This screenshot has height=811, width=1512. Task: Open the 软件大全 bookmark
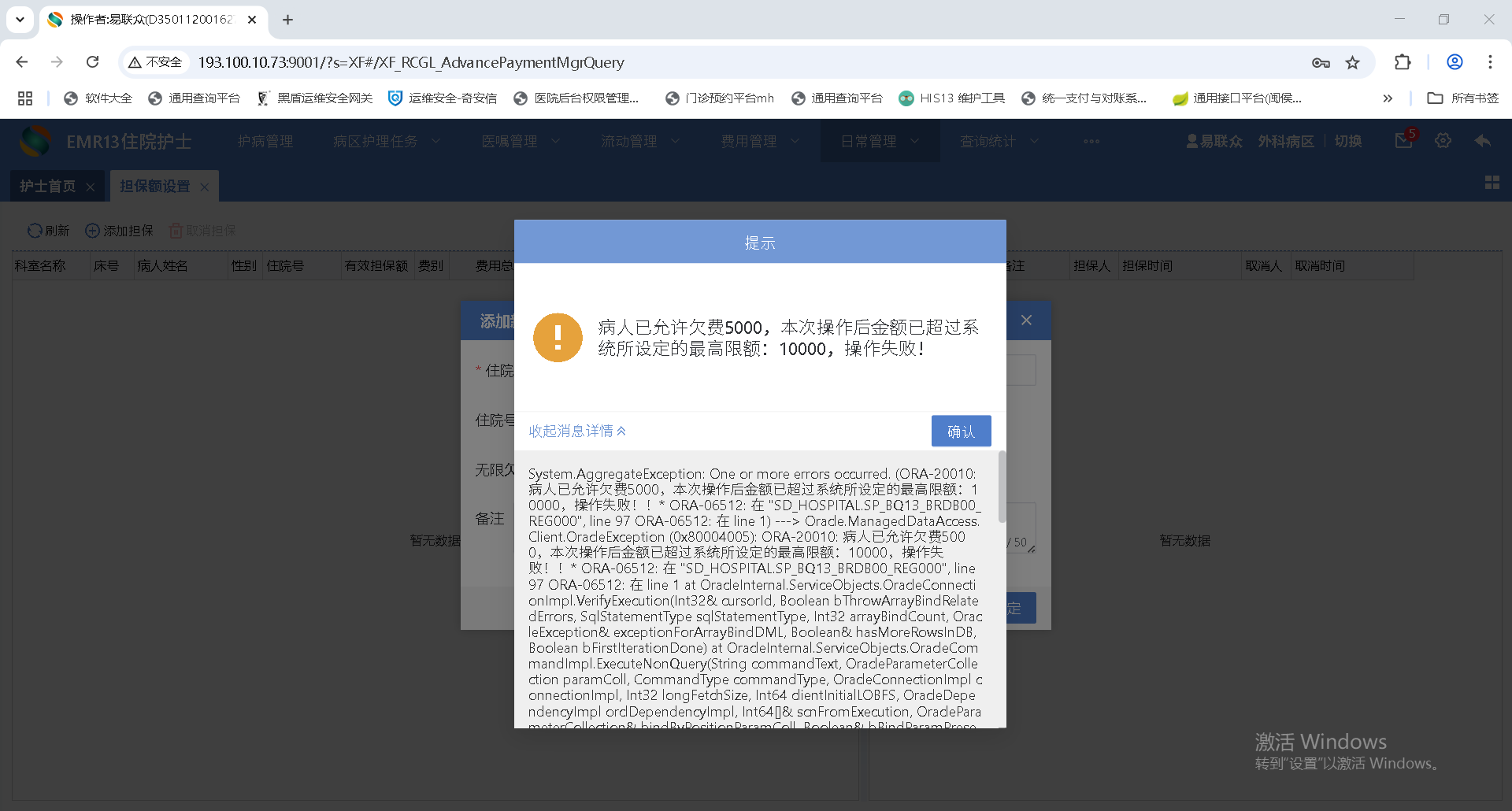(98, 98)
